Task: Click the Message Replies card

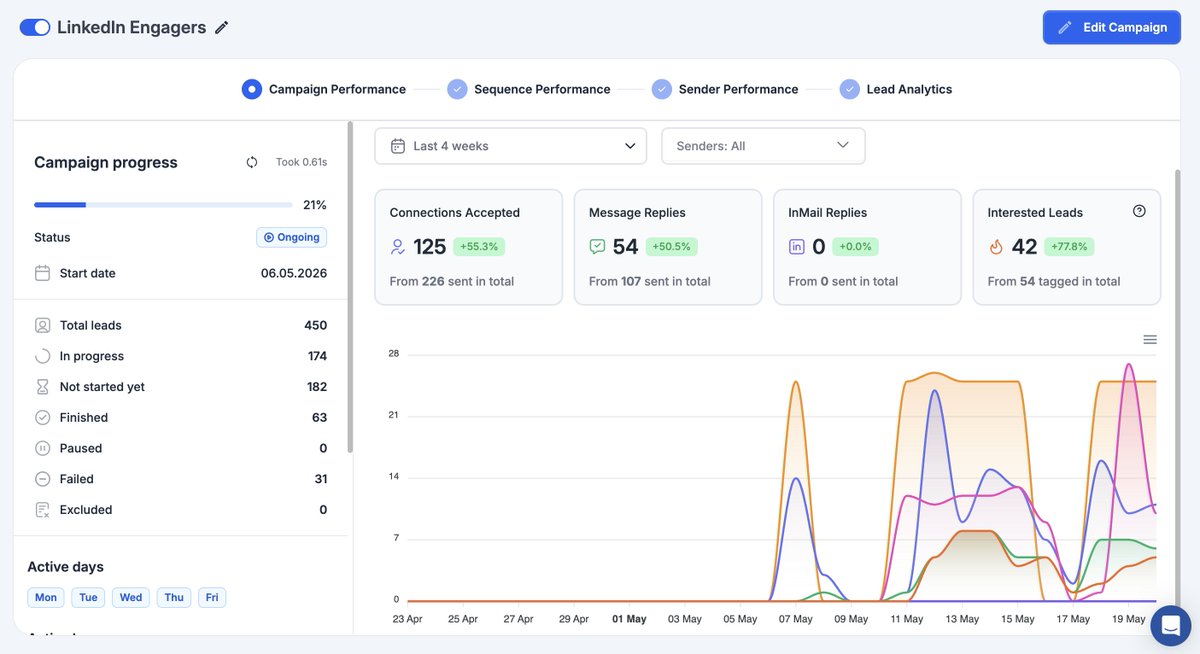Action: pos(668,247)
